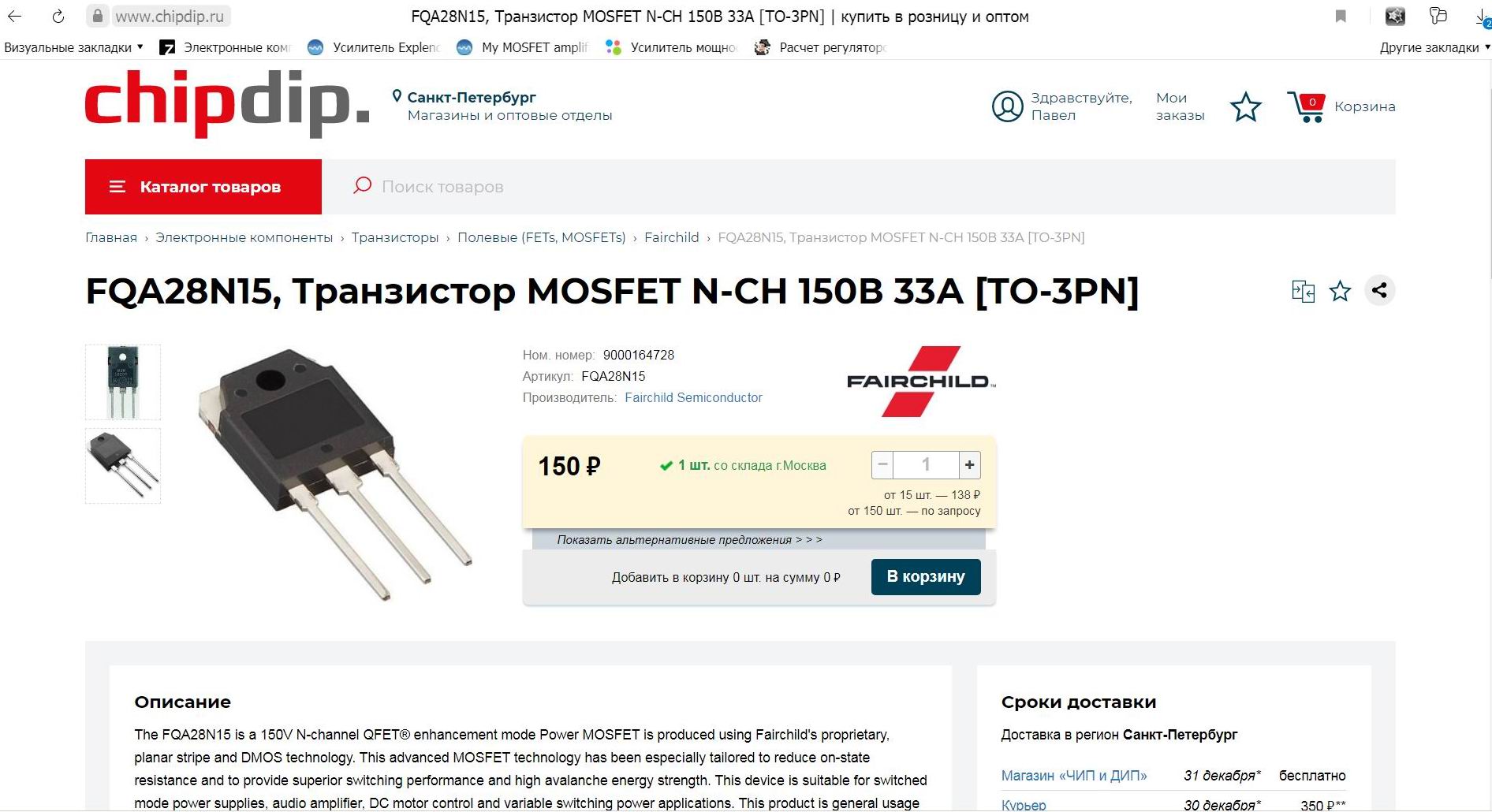This screenshot has width=1492, height=812.
Task: Open favorites star icon in header
Action: point(1246,106)
